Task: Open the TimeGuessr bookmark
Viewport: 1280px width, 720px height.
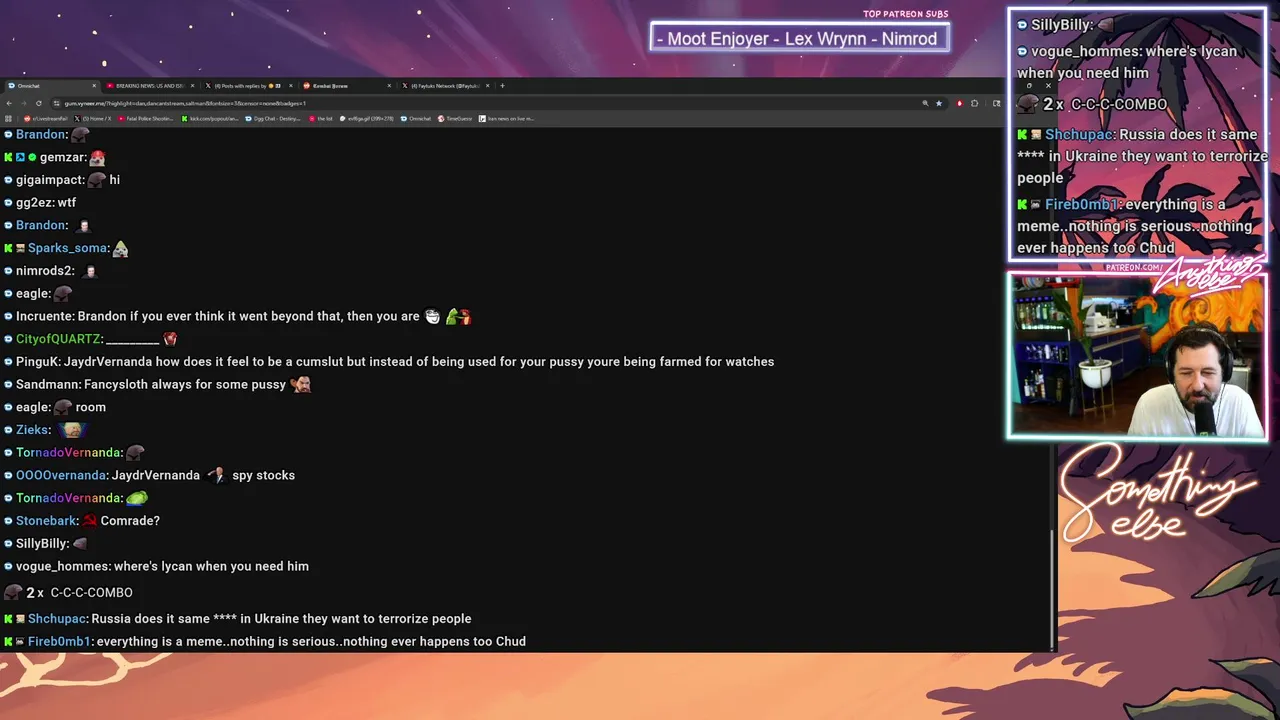Action: [x=455, y=119]
